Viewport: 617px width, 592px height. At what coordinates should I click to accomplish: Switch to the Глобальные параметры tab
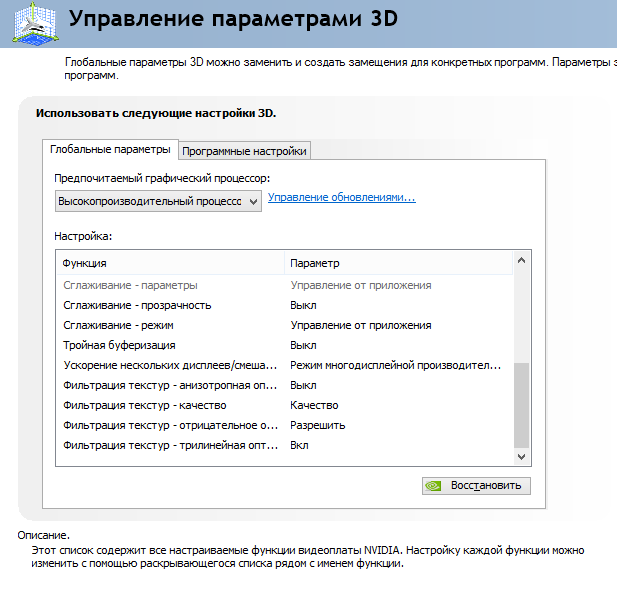110,150
